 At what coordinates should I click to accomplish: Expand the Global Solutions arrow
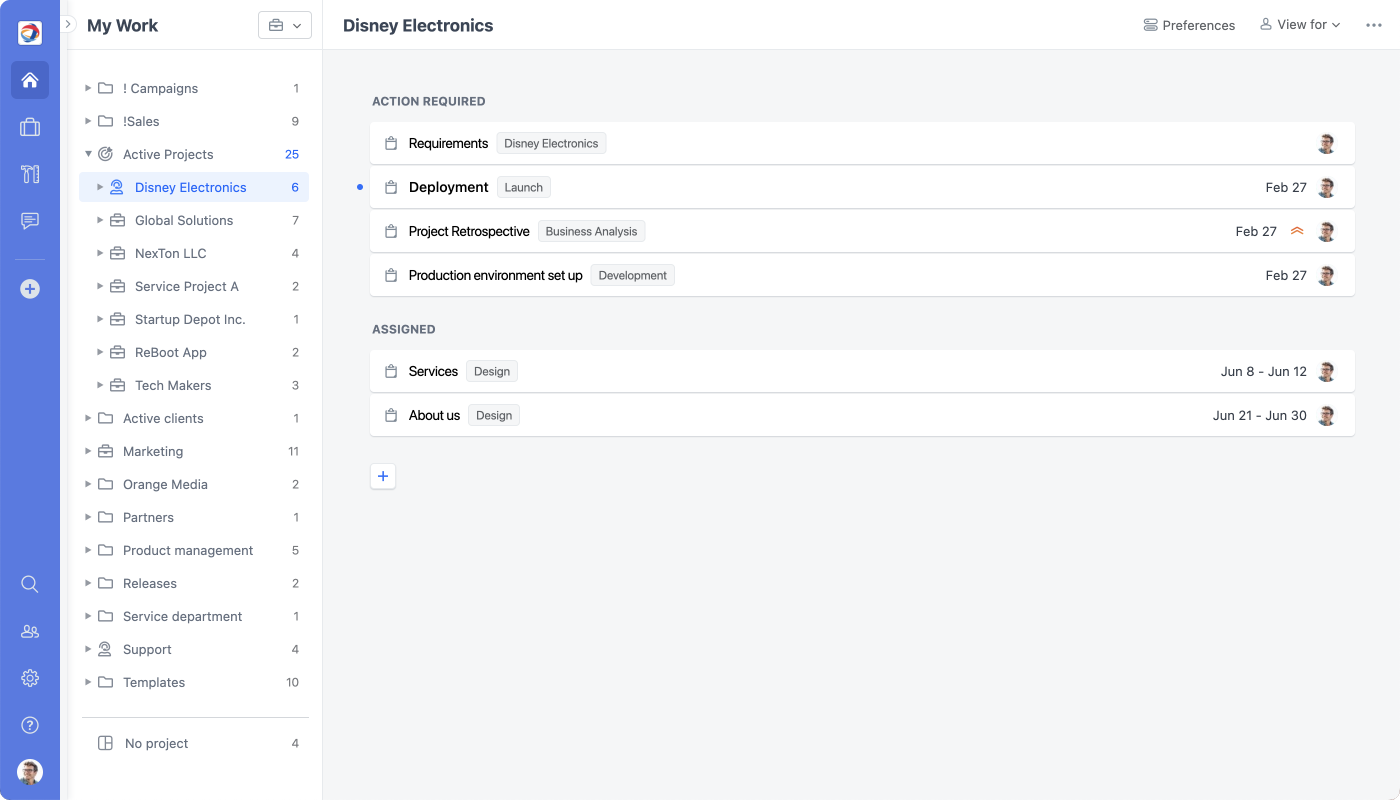pyautogui.click(x=100, y=220)
